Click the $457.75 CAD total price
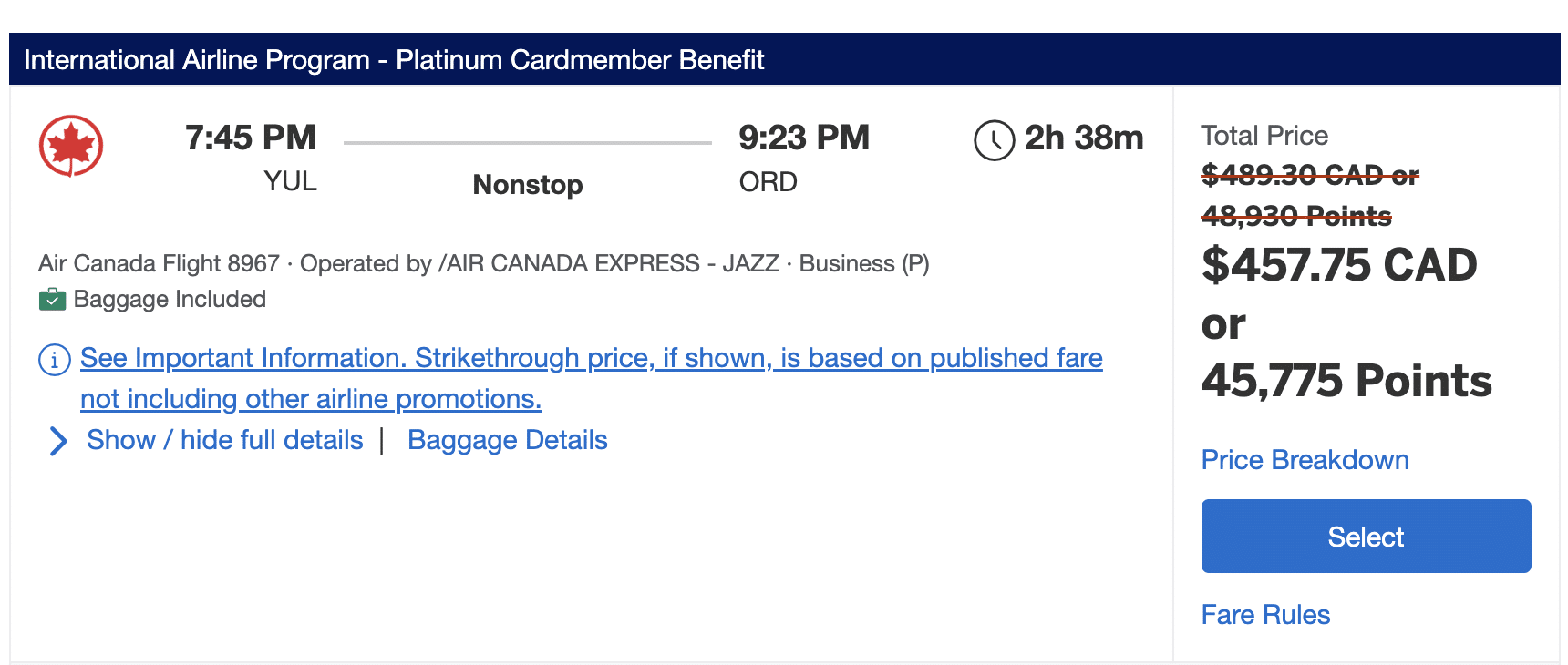The height and width of the screenshot is (665, 1568). click(x=1338, y=265)
